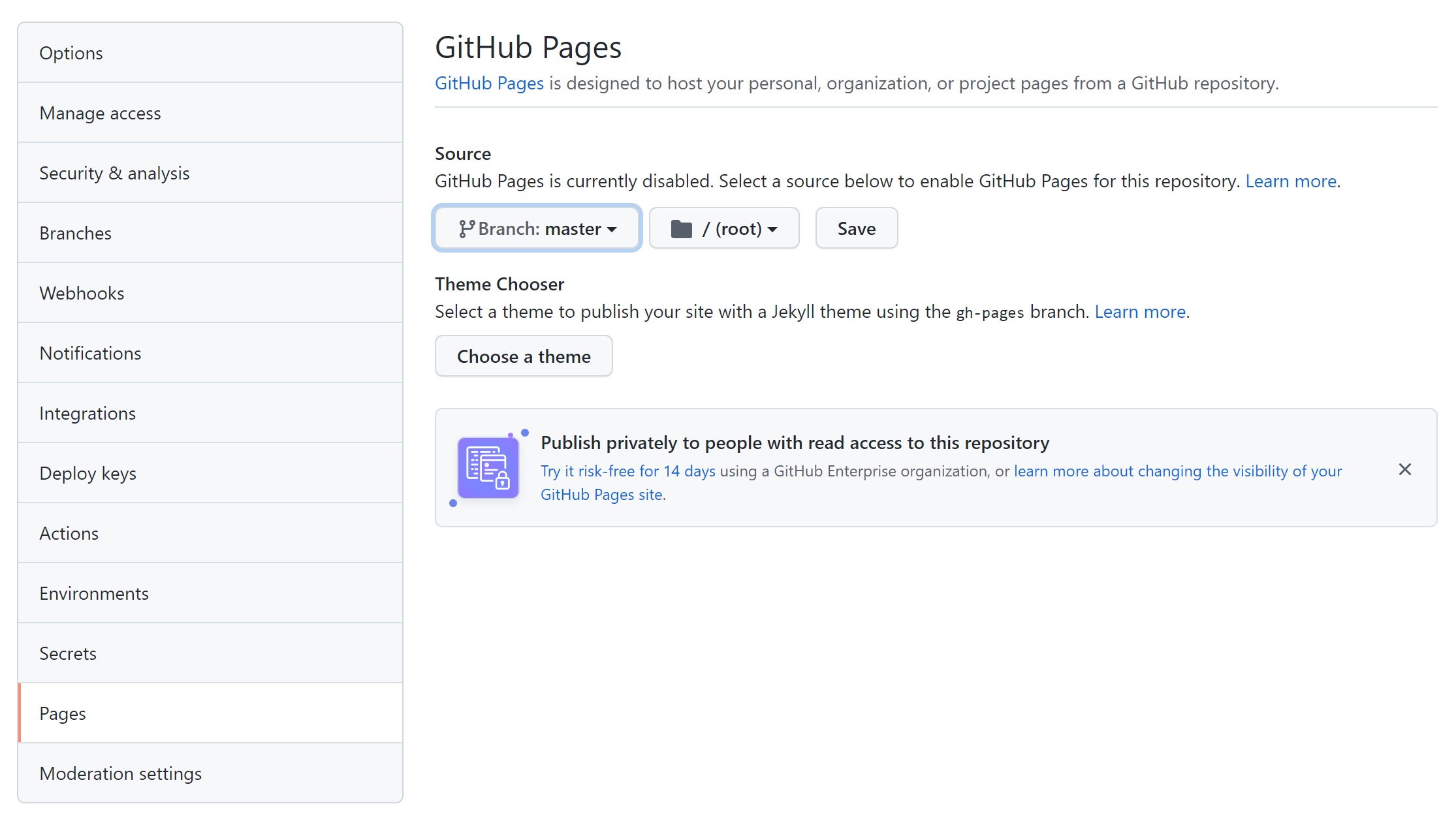Click Learn more link under Source
1456x821 pixels.
[x=1291, y=181]
